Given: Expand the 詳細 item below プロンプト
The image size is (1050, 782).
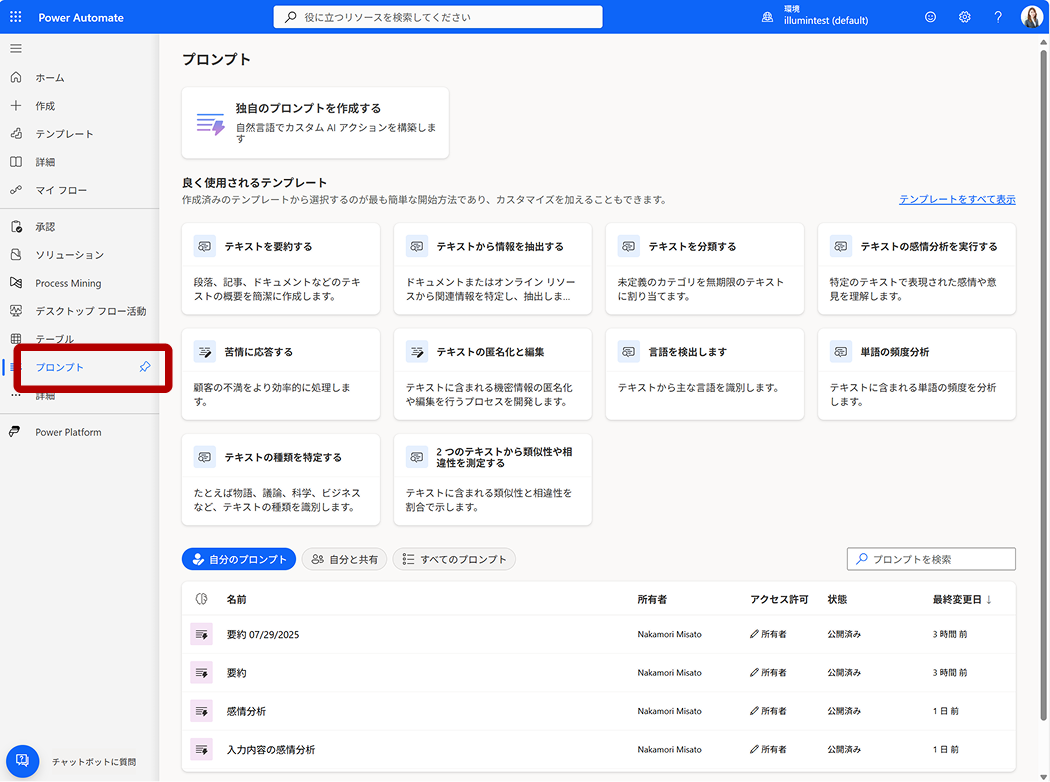Looking at the screenshot, I should 45,396.
